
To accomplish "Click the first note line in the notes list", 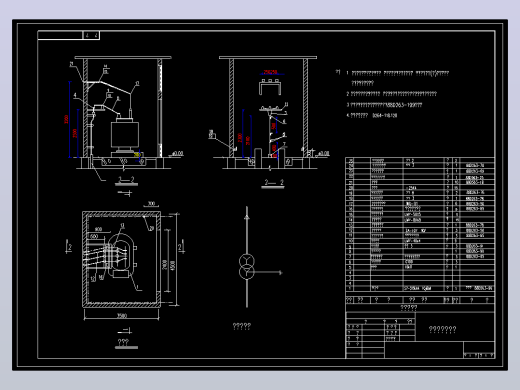I will click(x=397, y=73).
